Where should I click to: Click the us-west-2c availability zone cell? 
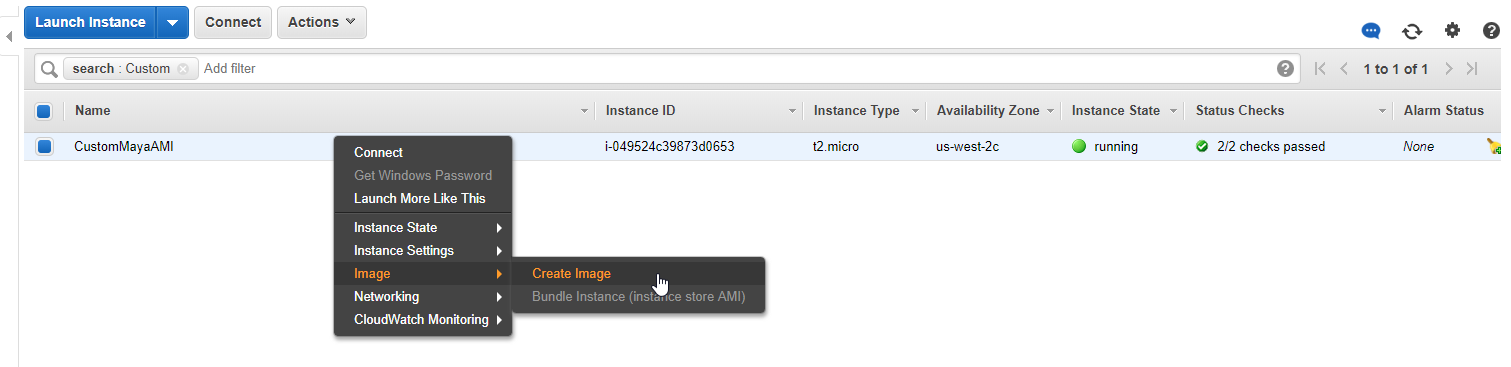click(967, 147)
